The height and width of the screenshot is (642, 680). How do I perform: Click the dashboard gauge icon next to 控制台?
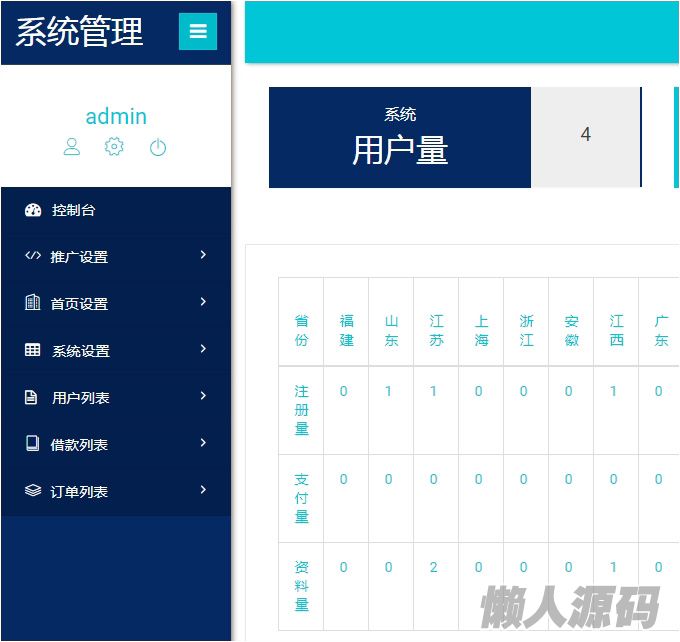coord(33,210)
